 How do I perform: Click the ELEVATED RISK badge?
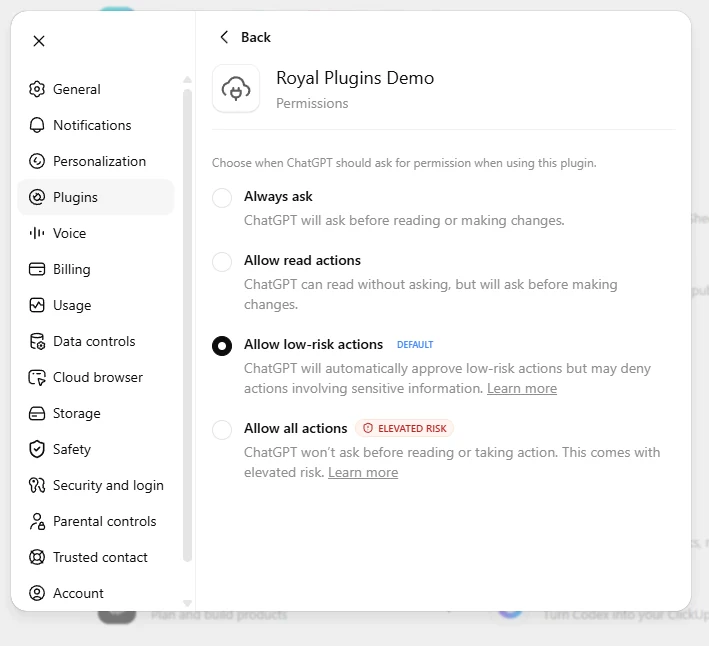click(x=404, y=428)
